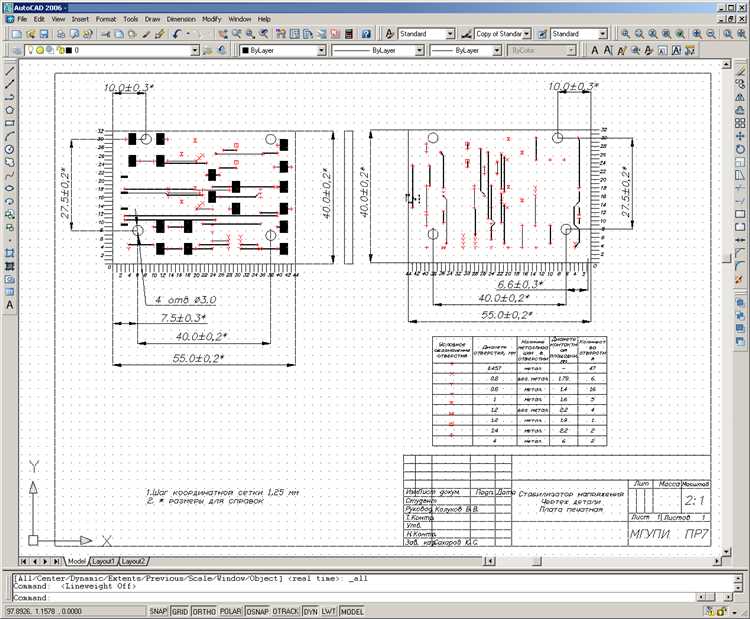The image size is (750, 619).
Task: Click the Plot (print) icon
Action: click(62, 33)
